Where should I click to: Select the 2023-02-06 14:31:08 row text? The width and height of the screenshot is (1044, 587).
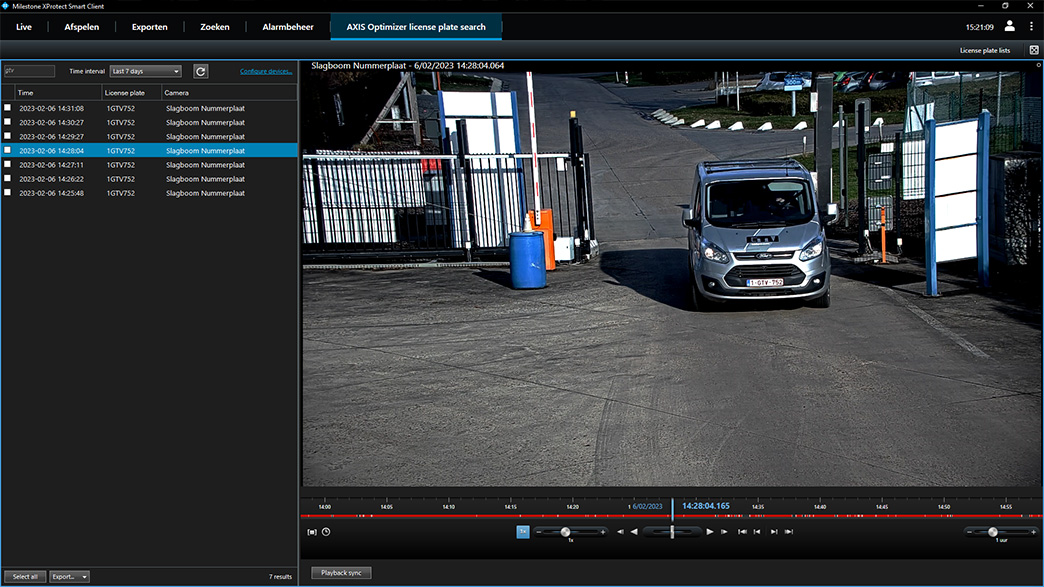[x=51, y=108]
